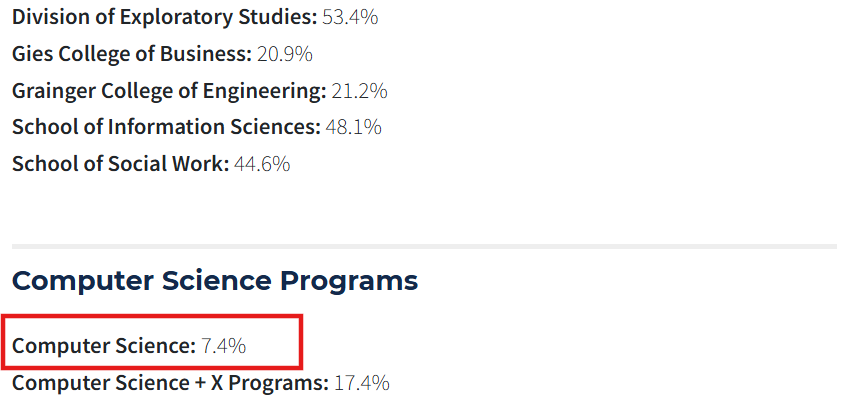The image size is (843, 403).
Task: Click the 'School of Information Sciences' label
Action: point(166,127)
